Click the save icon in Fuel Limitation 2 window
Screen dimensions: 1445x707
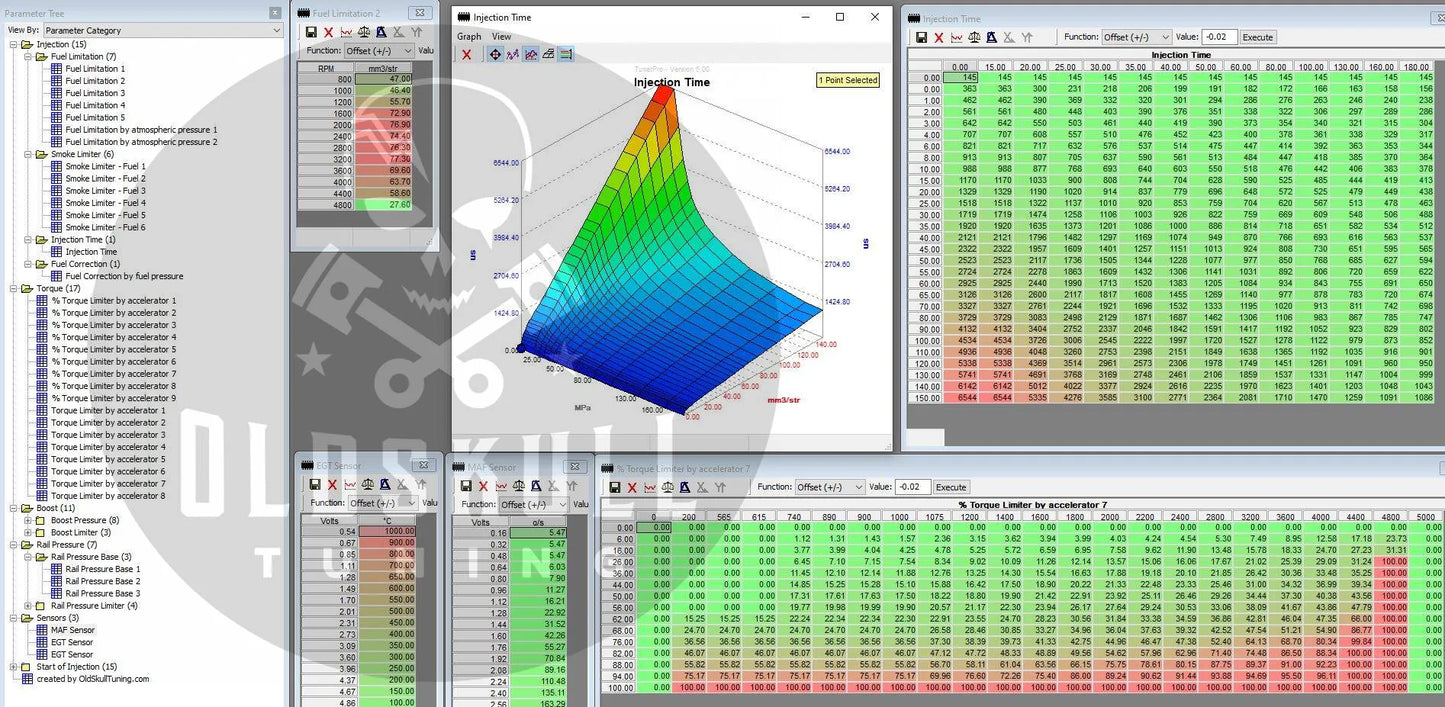pos(311,33)
